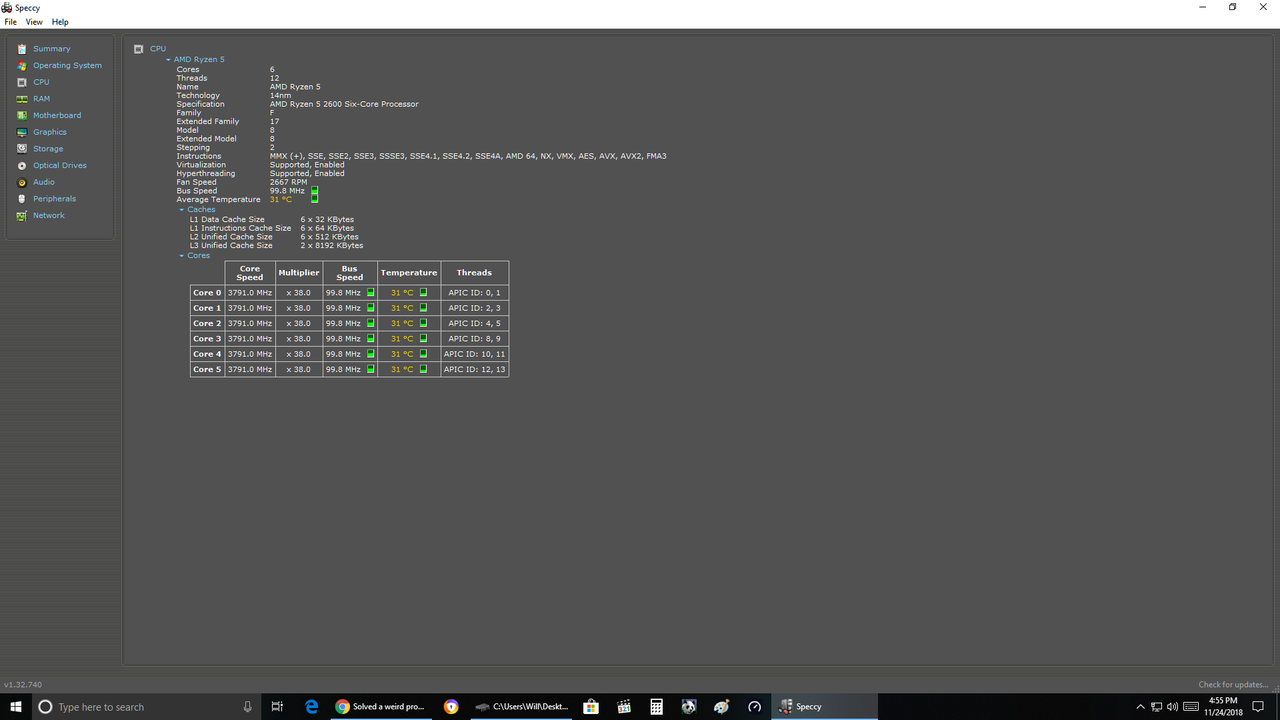Open the Optical Drives disc icon
1280x720 pixels.
tap(22, 166)
